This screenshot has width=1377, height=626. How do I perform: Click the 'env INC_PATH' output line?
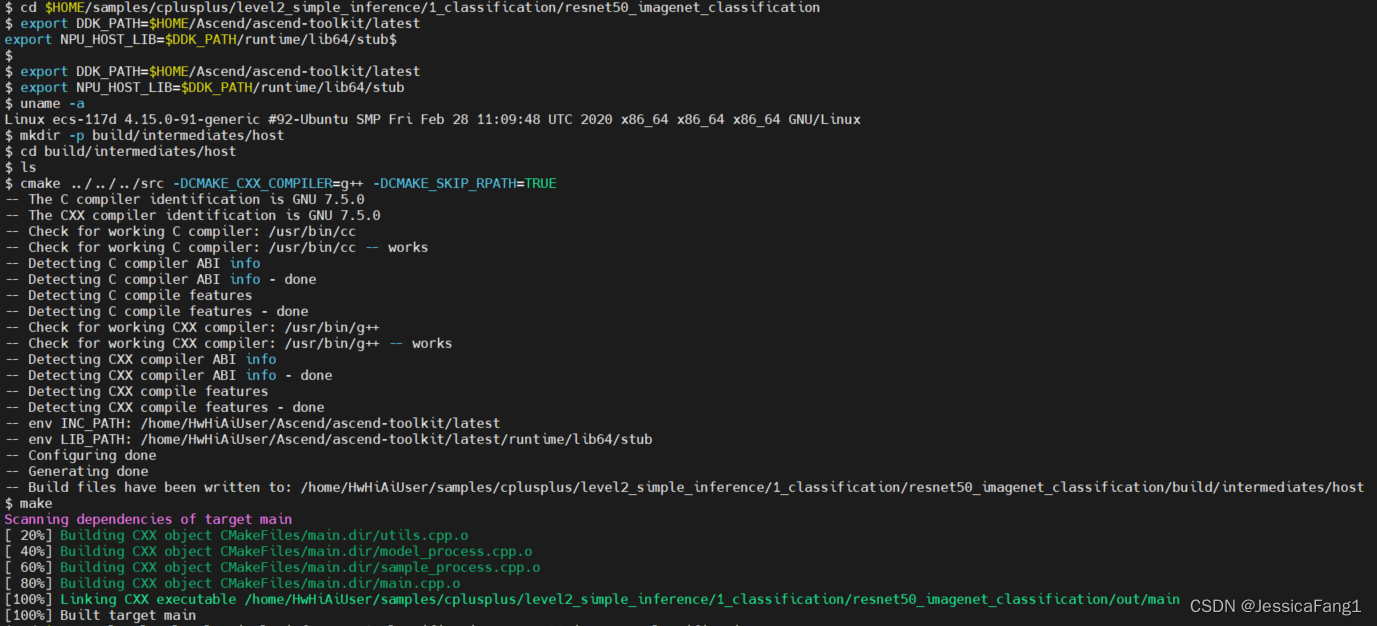[x=252, y=423]
